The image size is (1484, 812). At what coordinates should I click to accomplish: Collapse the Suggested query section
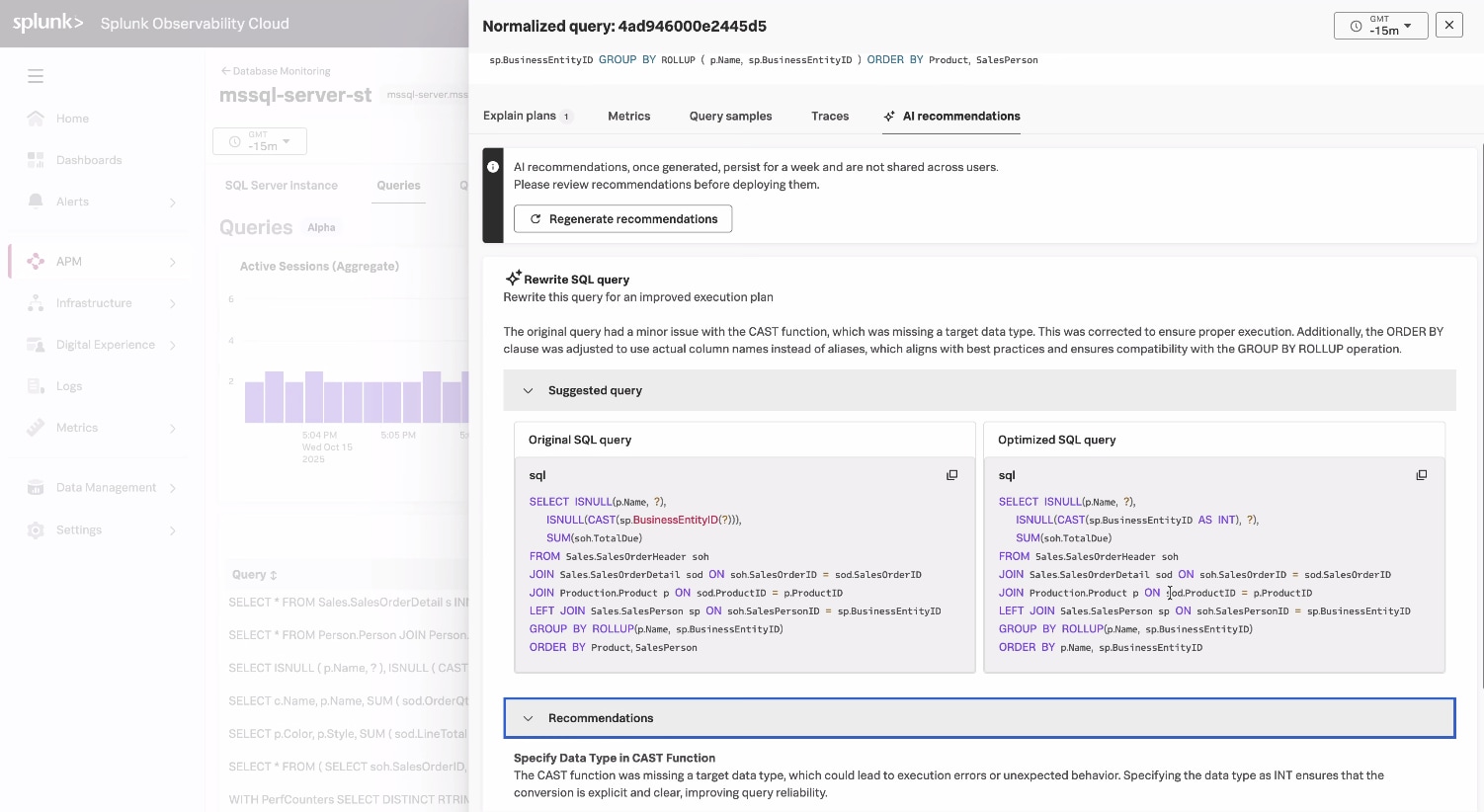click(528, 390)
